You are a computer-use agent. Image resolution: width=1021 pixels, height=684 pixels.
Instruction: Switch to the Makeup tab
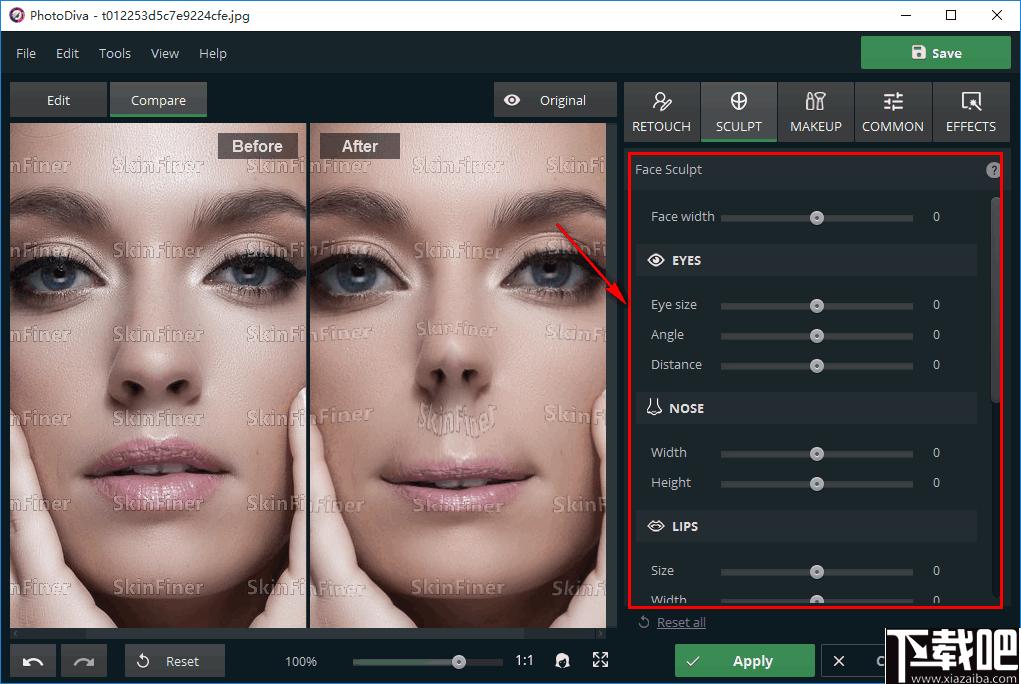coord(815,112)
